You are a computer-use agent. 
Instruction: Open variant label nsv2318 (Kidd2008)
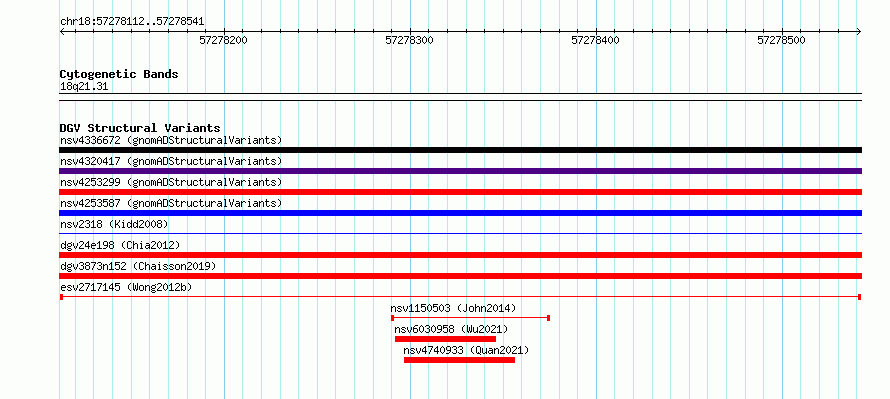pos(114,224)
